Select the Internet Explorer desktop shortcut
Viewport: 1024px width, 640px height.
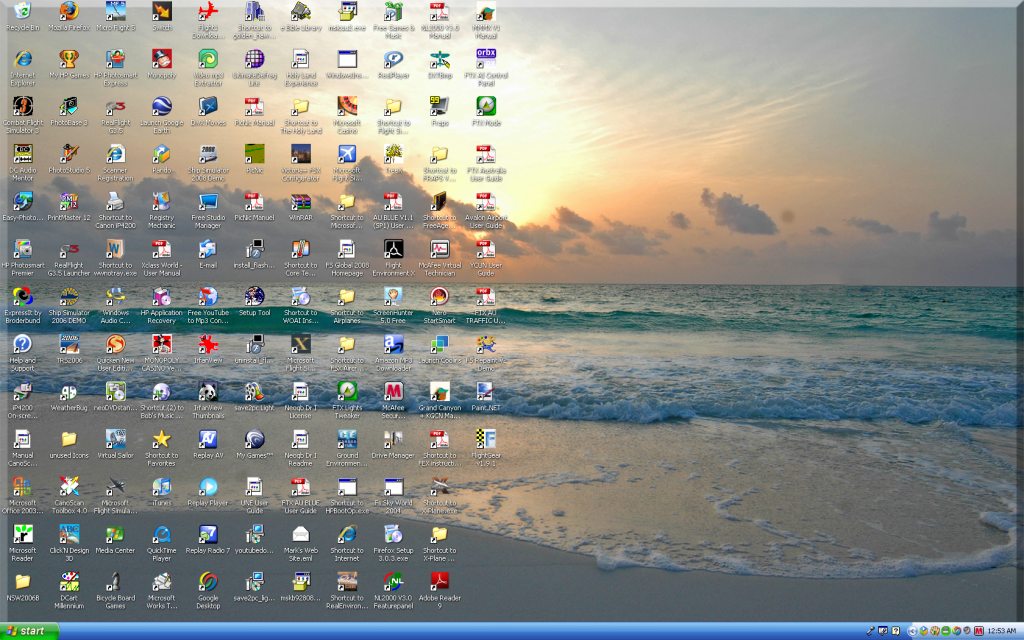[22, 59]
